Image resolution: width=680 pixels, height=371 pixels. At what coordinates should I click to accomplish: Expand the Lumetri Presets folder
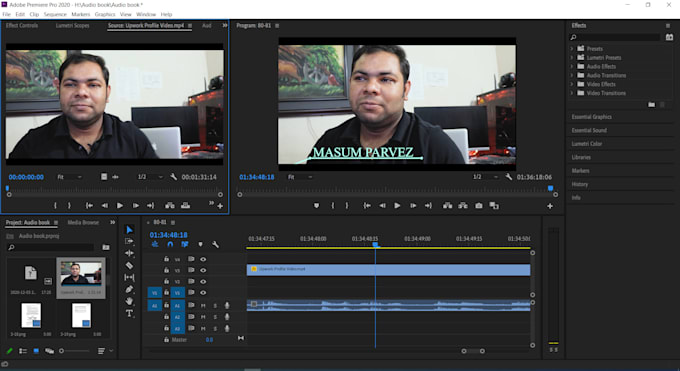572,57
